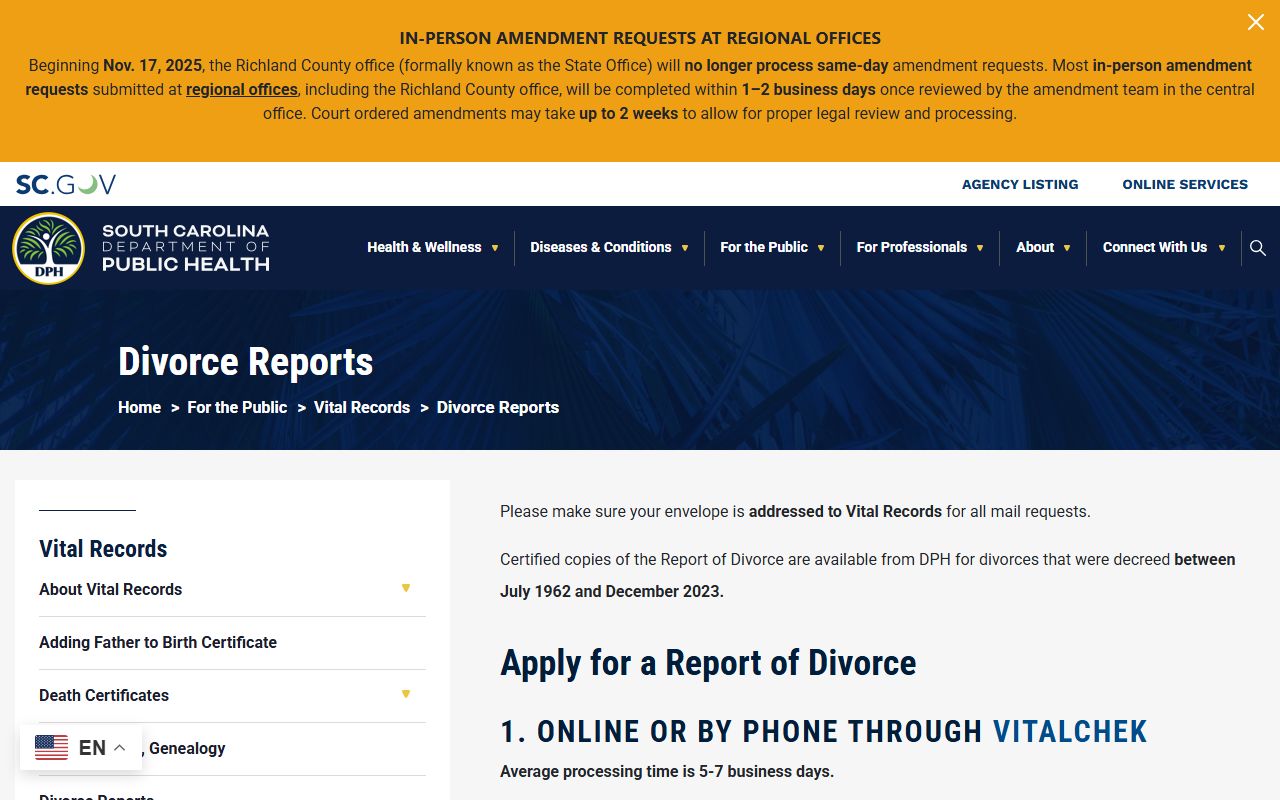The height and width of the screenshot is (800, 1280).
Task: Click the average processing time text
Action: [667, 771]
